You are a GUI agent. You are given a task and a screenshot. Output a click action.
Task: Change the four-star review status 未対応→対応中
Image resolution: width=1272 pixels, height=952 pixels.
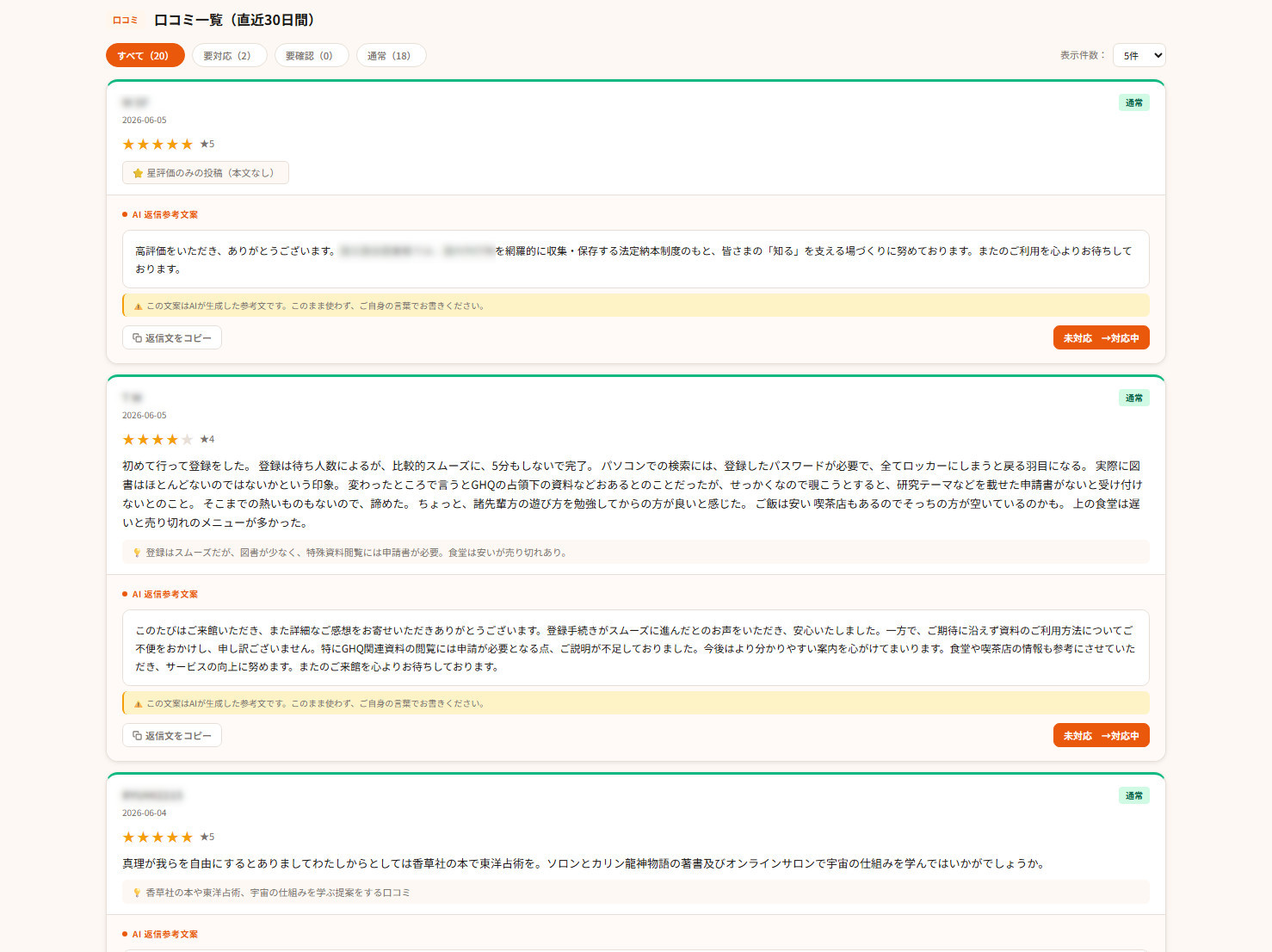pos(1101,735)
